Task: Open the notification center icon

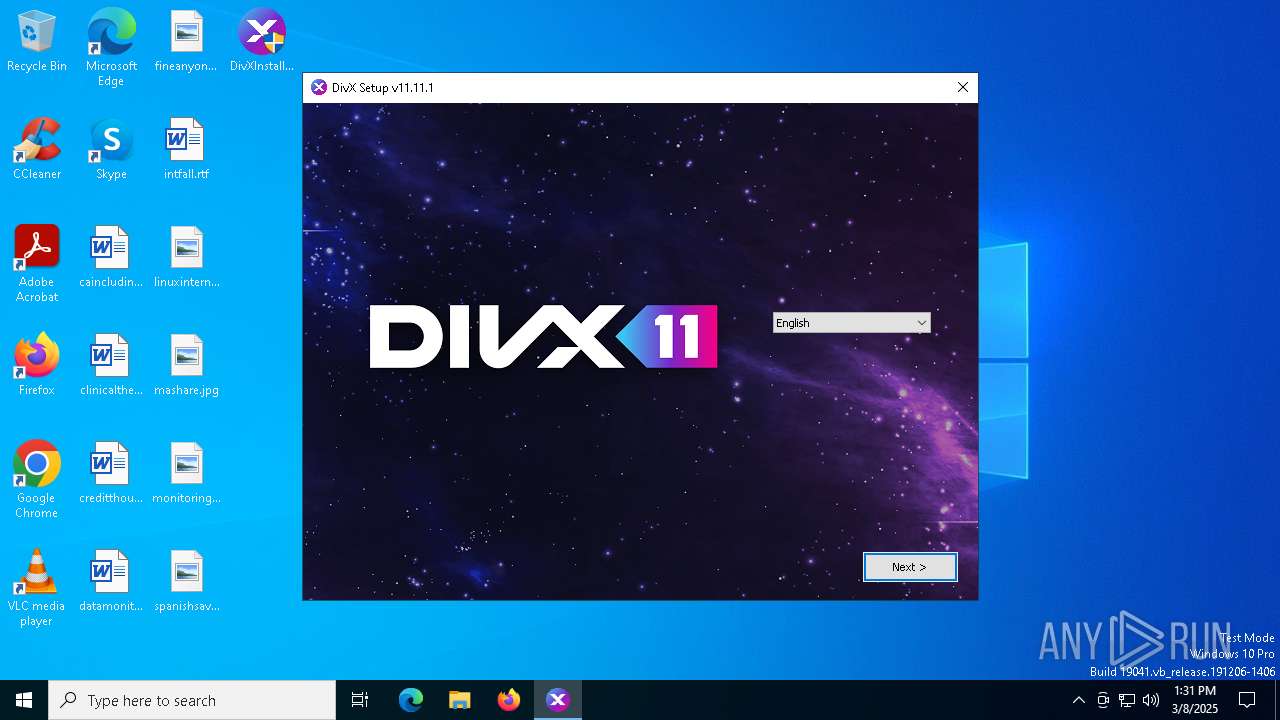Action: [1247, 700]
